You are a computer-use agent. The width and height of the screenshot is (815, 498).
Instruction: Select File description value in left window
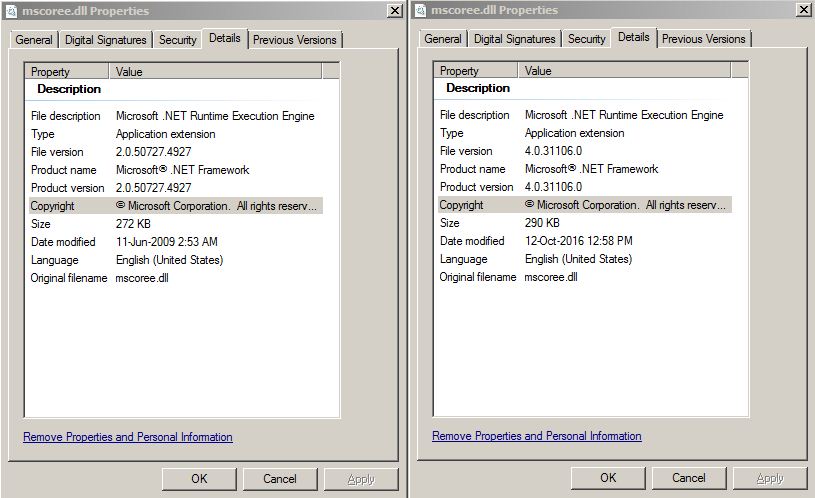(x=215, y=116)
